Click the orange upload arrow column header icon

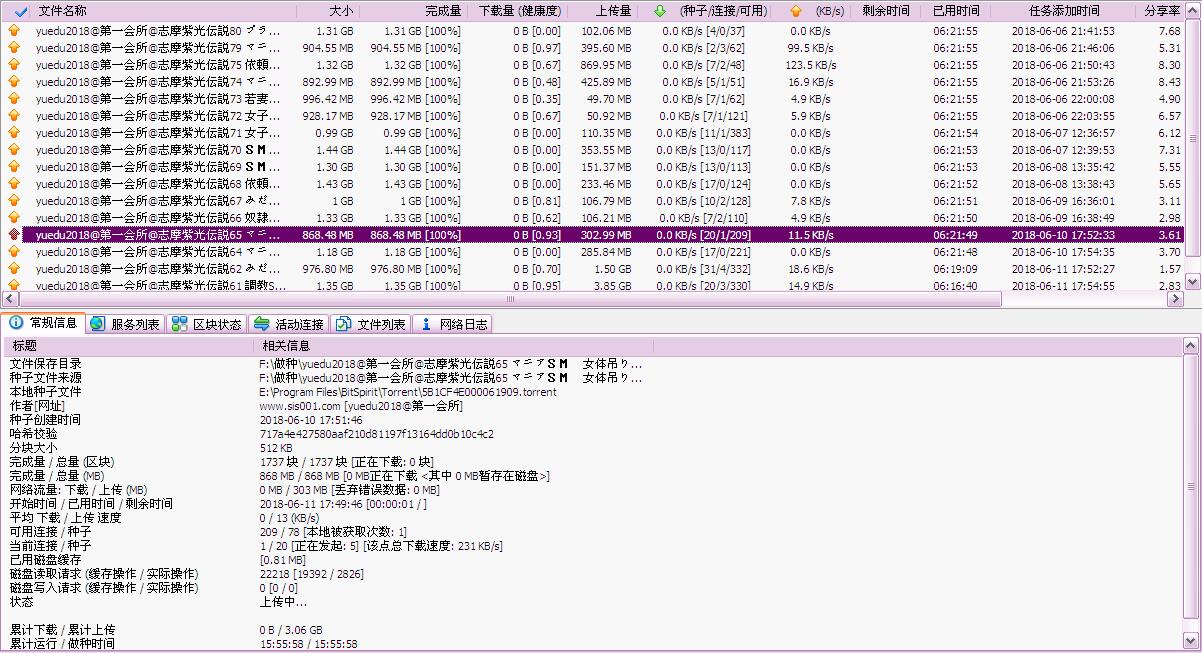795,11
